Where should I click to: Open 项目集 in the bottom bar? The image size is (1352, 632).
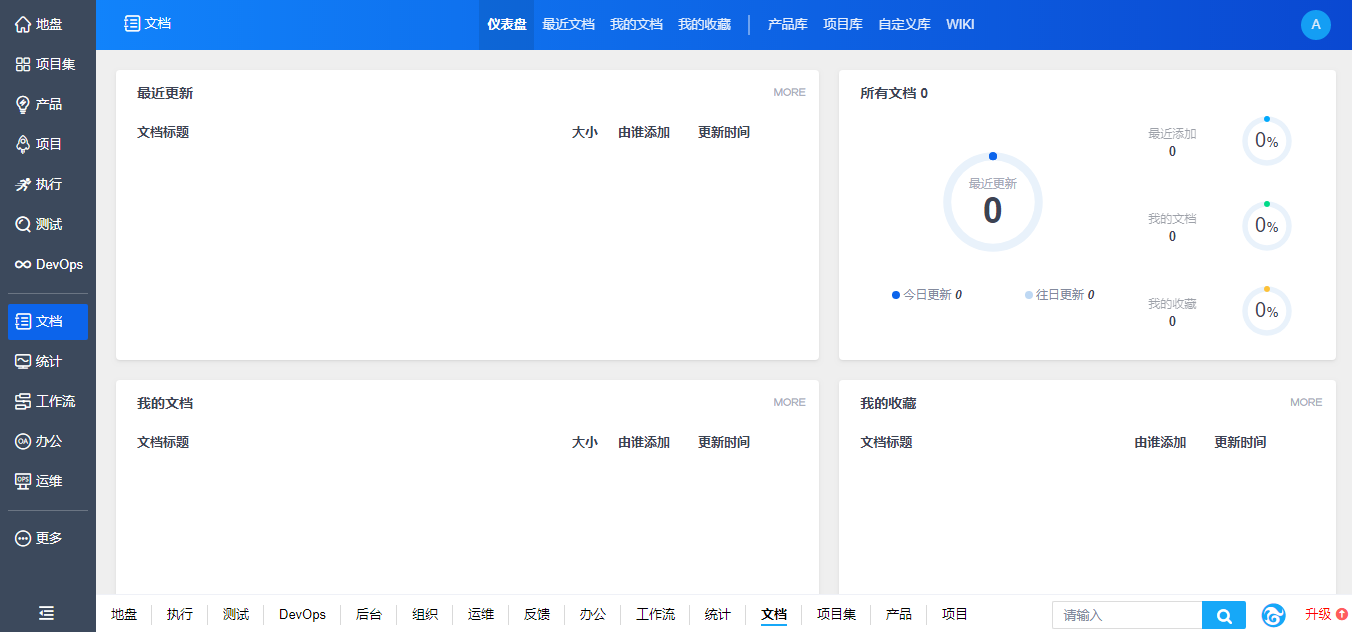(836, 614)
